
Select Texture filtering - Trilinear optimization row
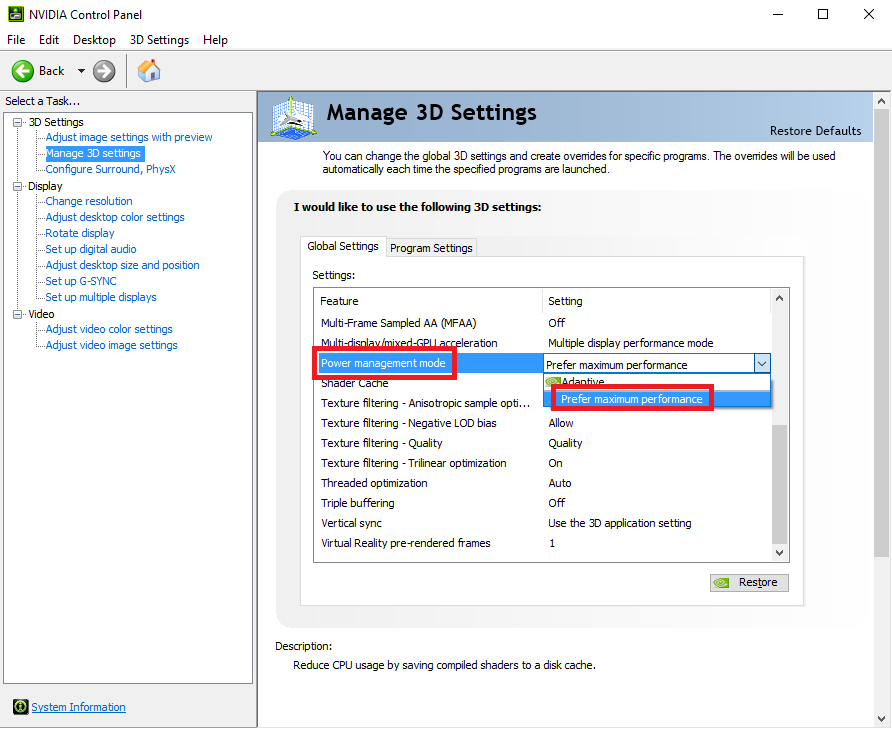(543, 463)
